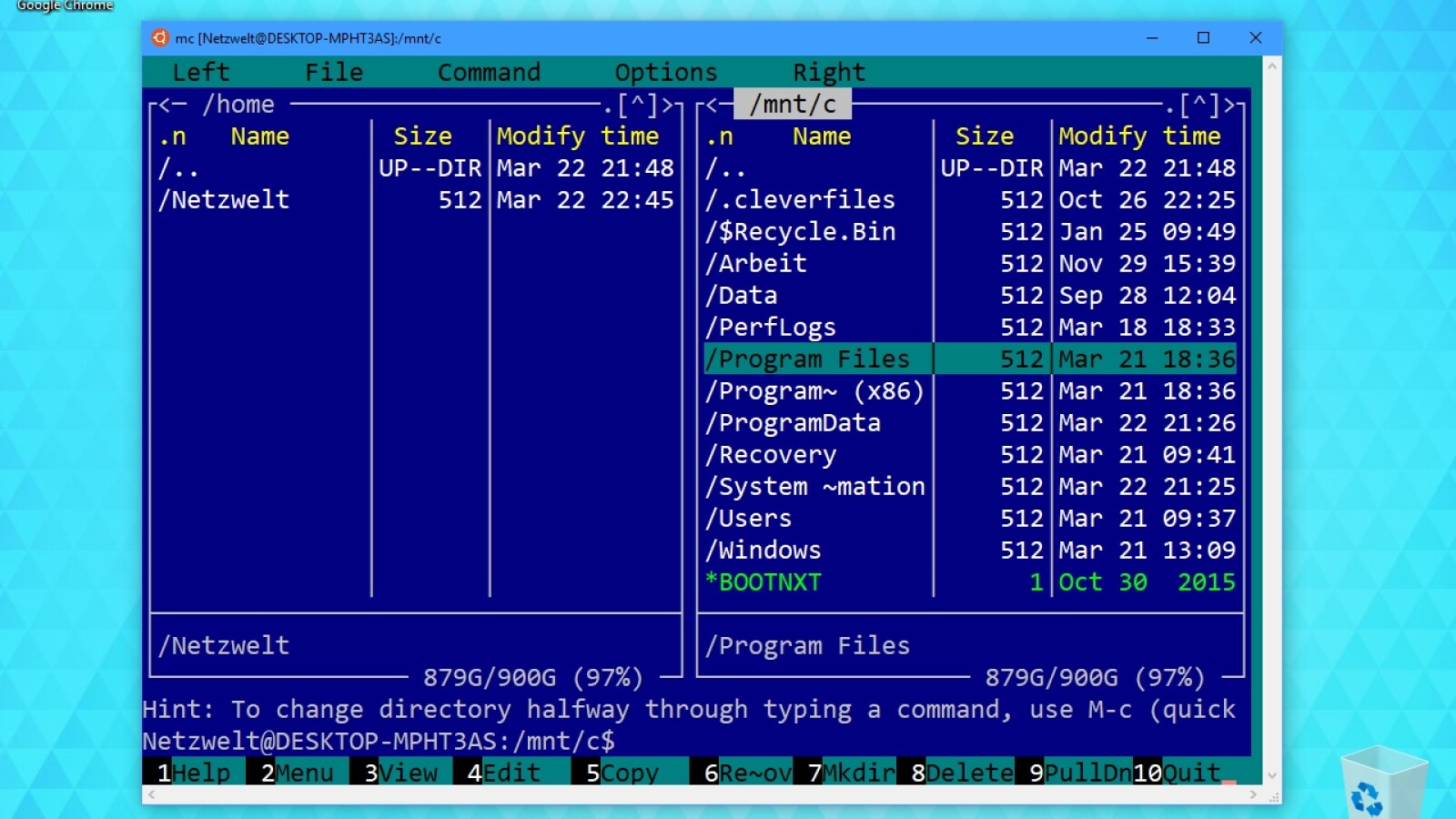
Task: Click the mc application icon in the title bar
Action: (160, 37)
